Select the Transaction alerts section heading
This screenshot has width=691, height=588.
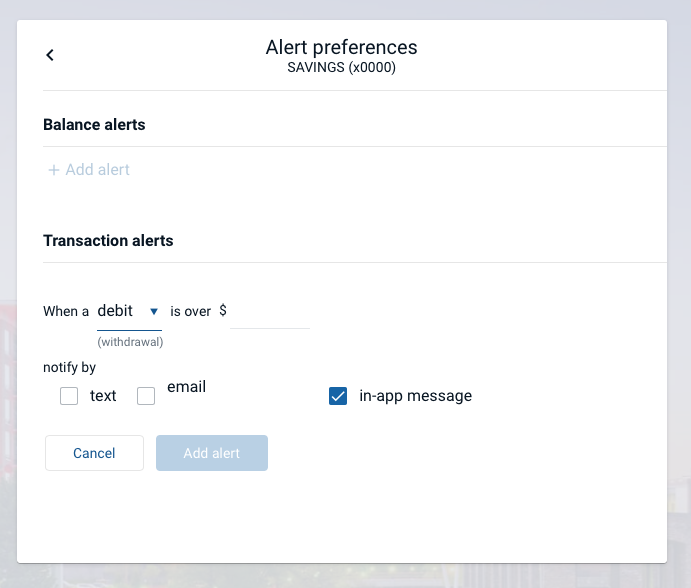pyautogui.click(x=108, y=241)
